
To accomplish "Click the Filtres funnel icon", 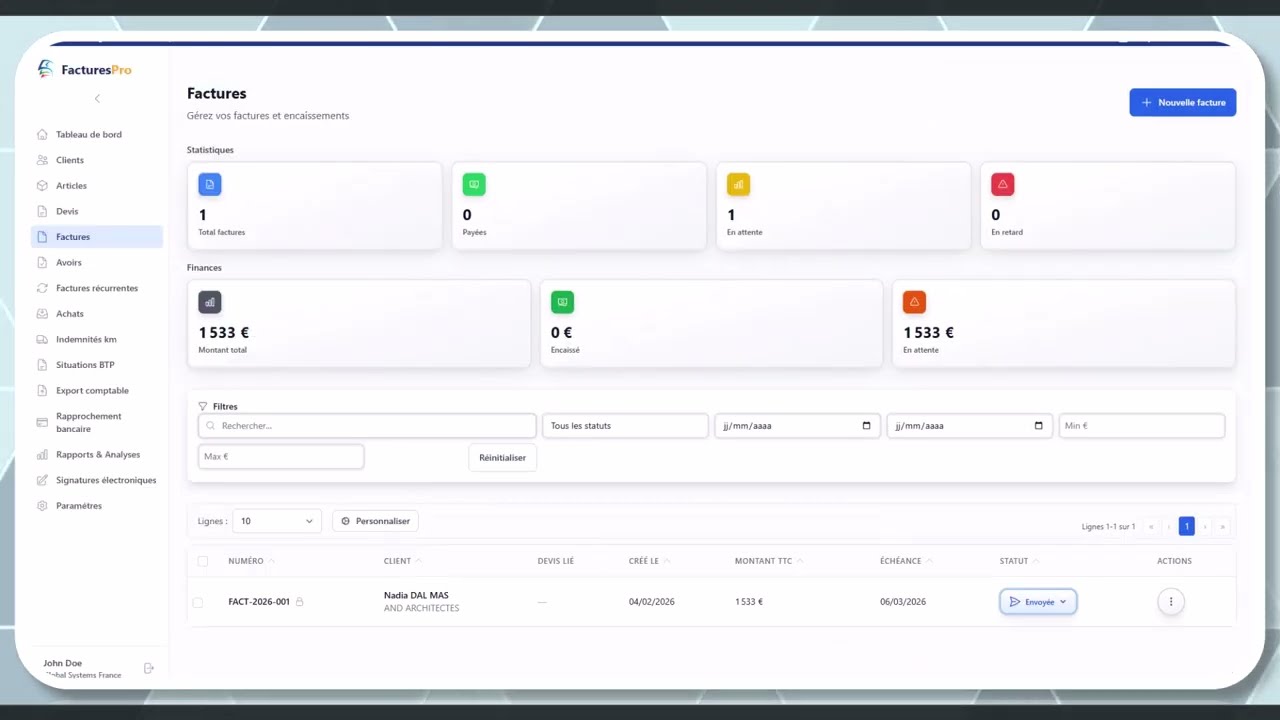I will 203,407.
